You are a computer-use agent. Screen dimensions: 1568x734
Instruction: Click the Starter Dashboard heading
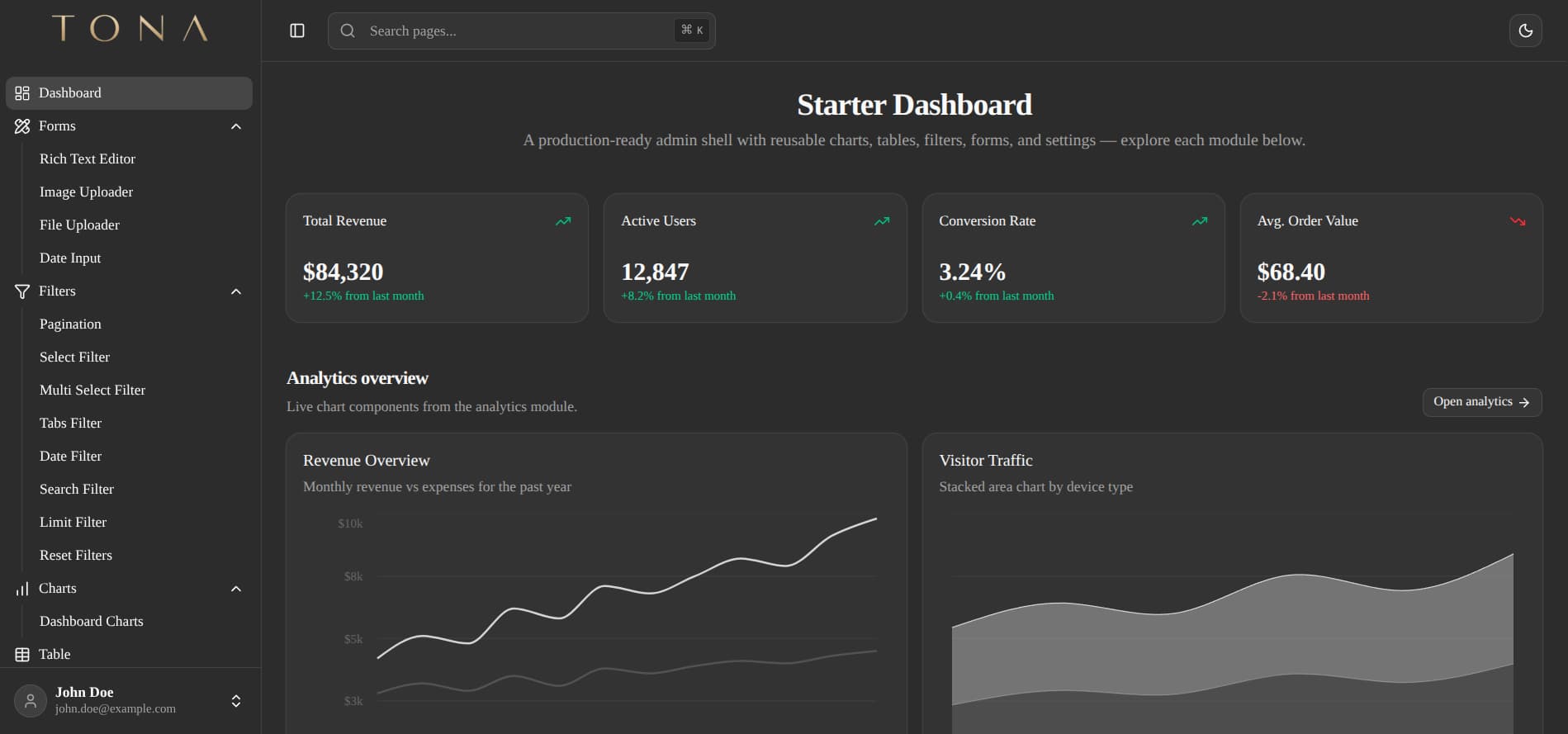coord(914,105)
